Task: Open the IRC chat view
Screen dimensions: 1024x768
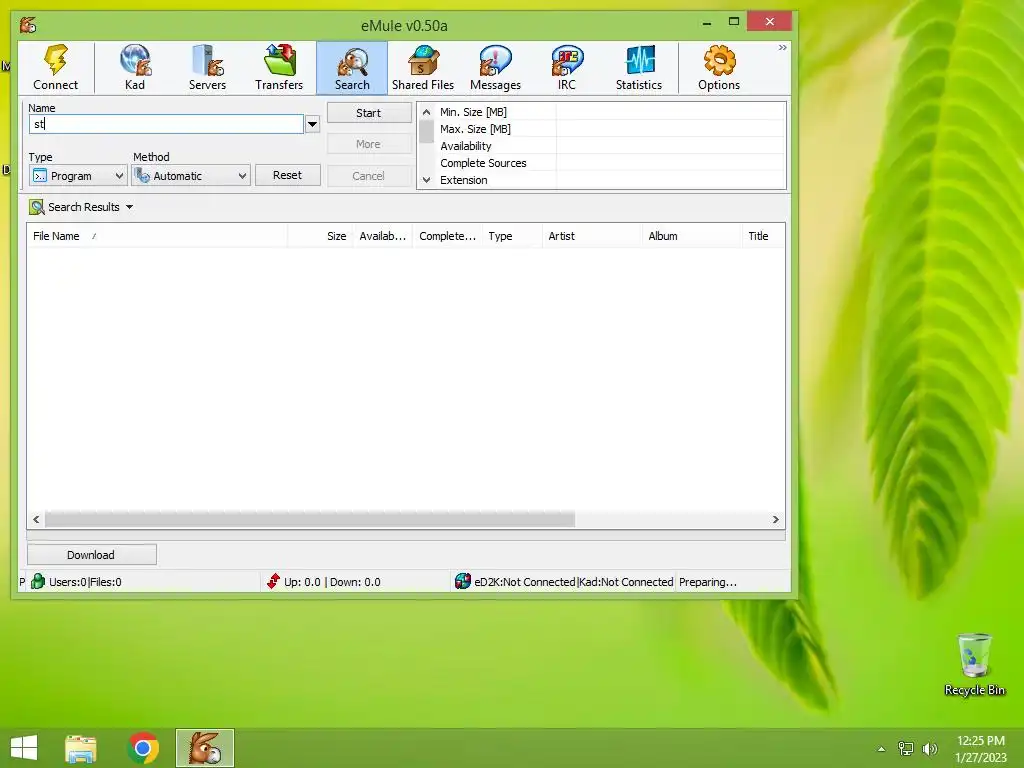Action: tap(567, 68)
